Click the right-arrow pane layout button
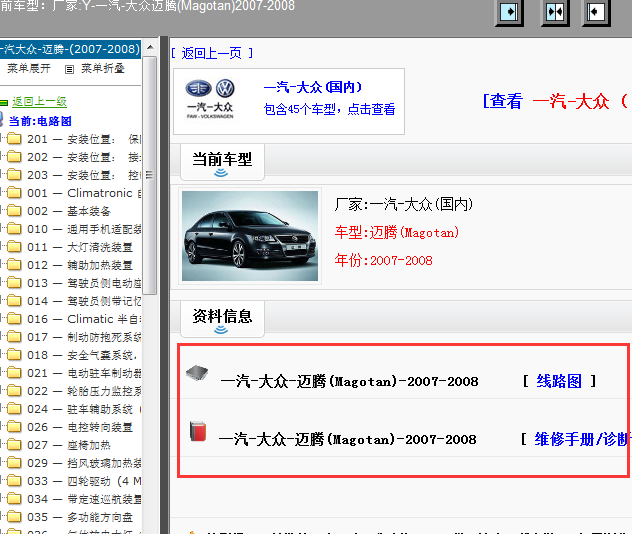Viewport: 632px width, 534px height. click(509, 12)
